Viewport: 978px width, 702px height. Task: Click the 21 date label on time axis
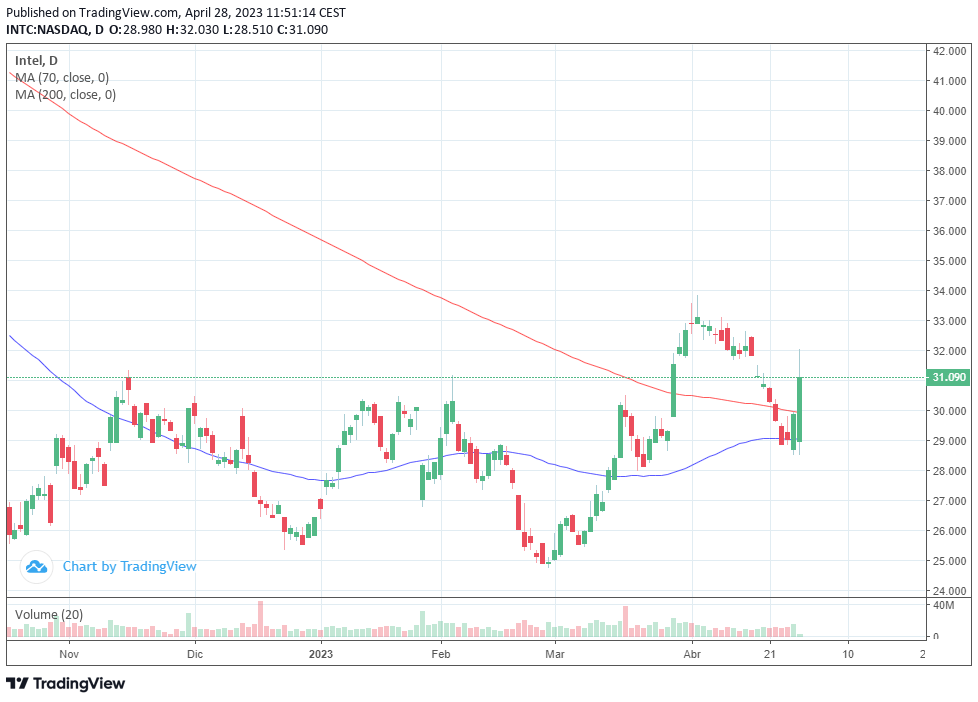click(770, 654)
